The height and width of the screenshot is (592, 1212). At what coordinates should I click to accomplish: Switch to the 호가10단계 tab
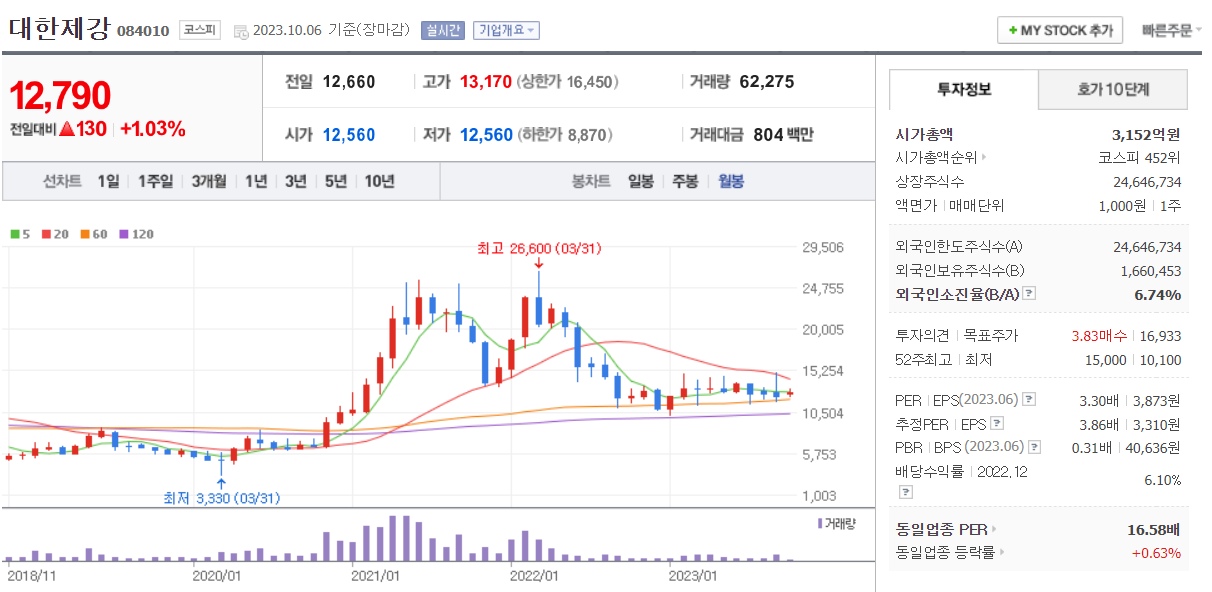1113,89
